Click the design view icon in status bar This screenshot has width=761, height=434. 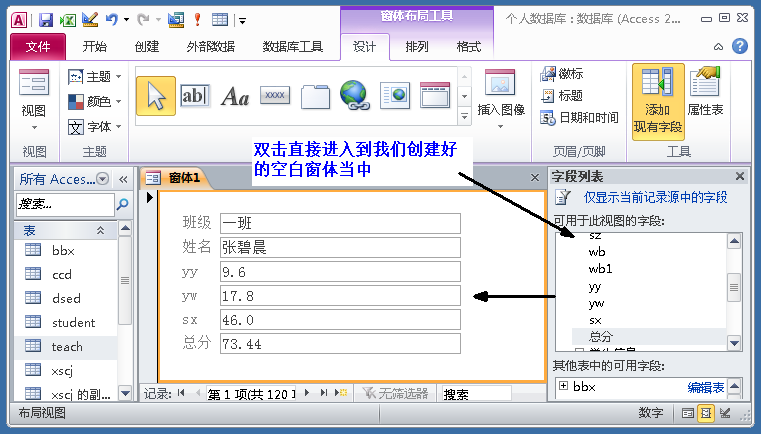pyautogui.click(x=725, y=413)
